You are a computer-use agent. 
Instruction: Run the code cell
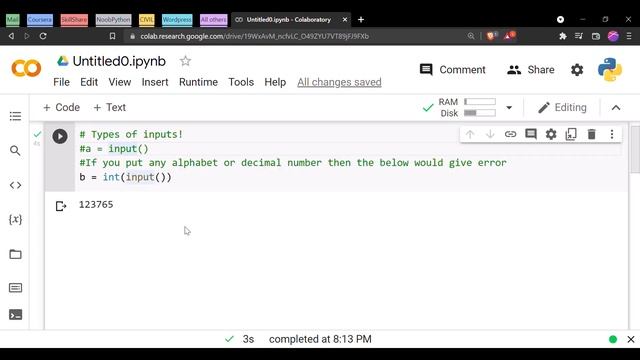tap(60, 136)
